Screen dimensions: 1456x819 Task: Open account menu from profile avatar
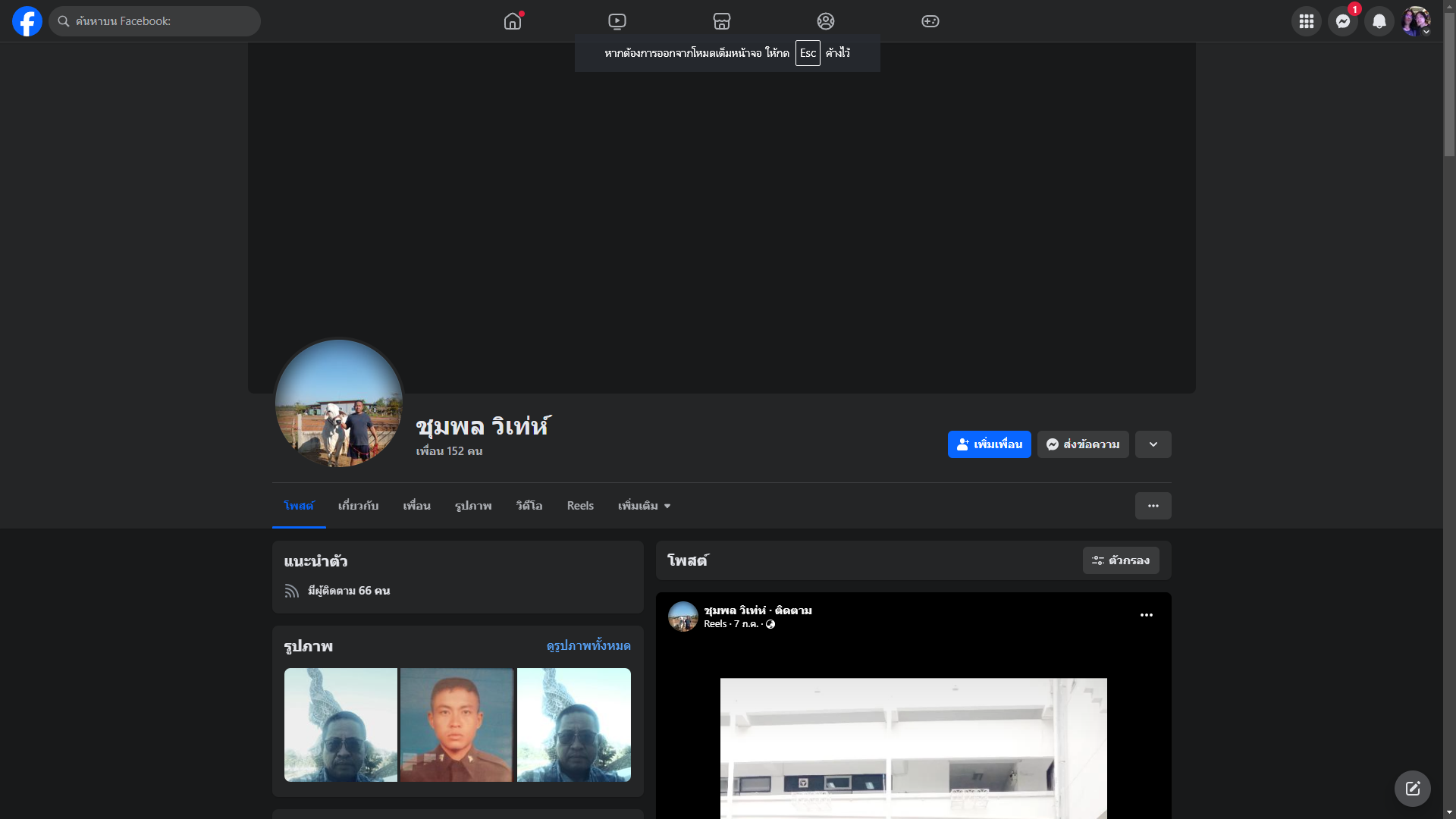(x=1416, y=21)
